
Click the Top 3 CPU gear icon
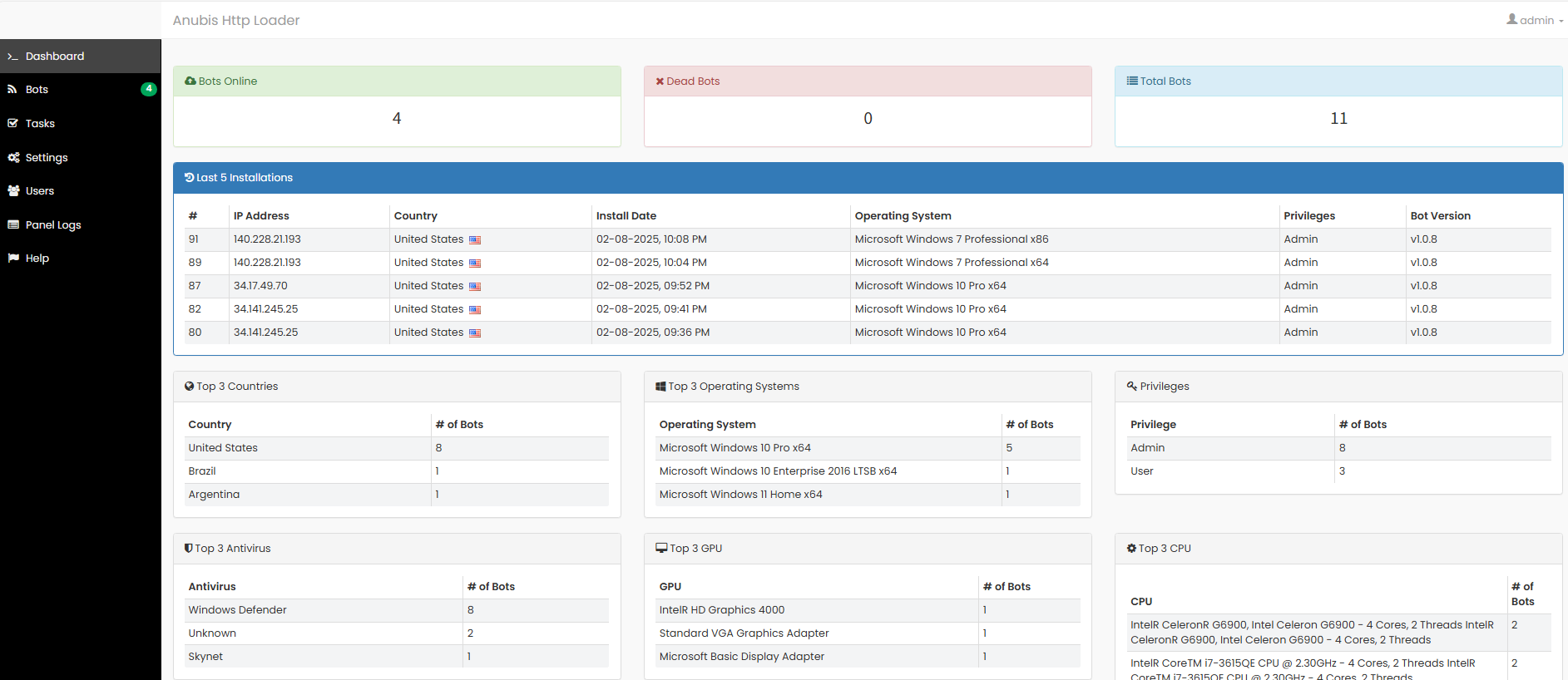coord(1131,548)
